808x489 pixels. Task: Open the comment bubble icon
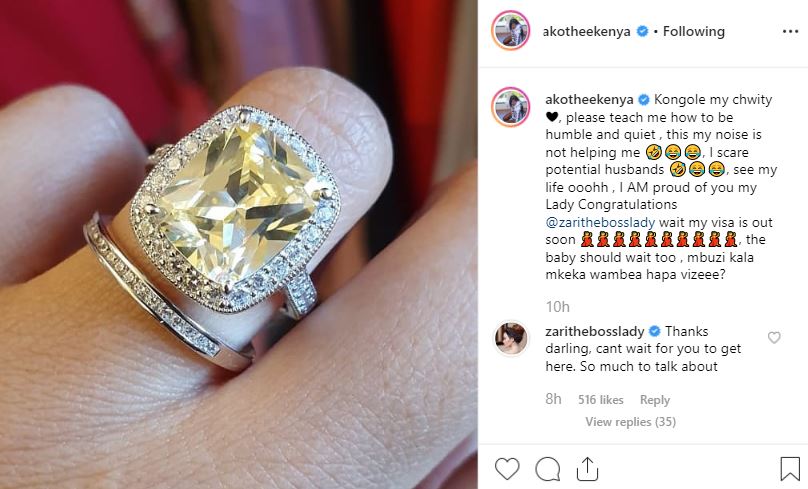[x=547, y=469]
